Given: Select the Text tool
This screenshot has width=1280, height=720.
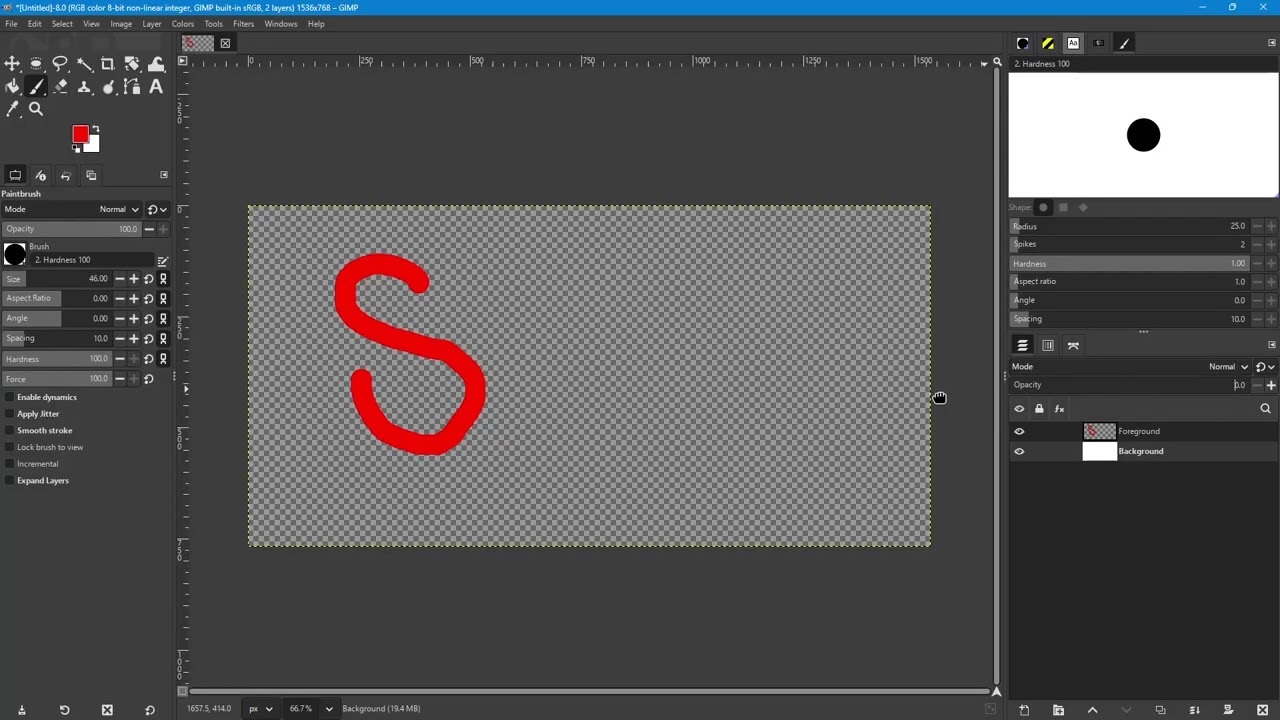Looking at the screenshot, I should tap(156, 87).
